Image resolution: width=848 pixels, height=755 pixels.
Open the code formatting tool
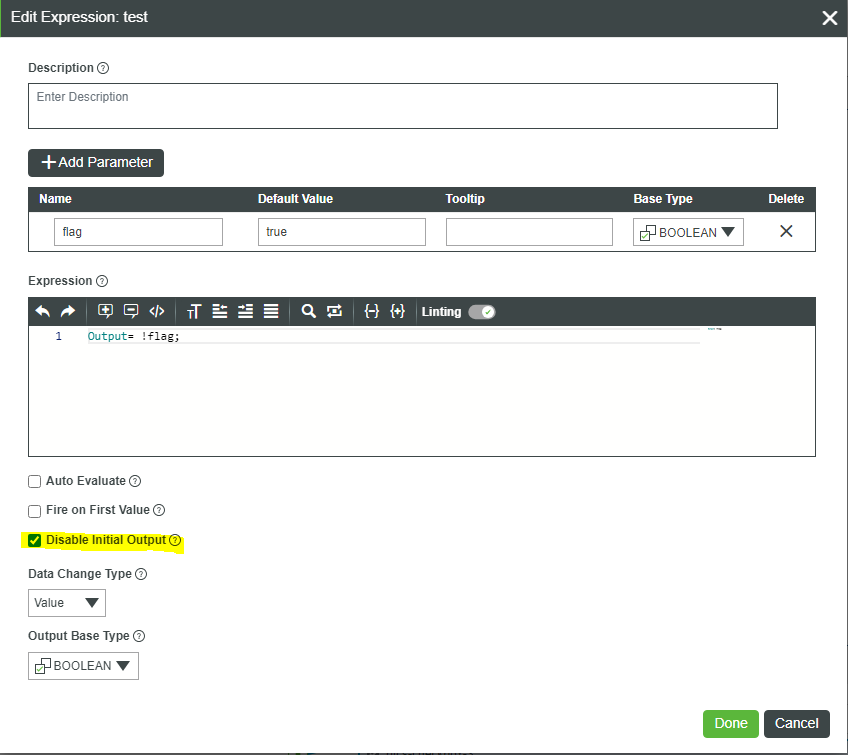tap(156, 311)
